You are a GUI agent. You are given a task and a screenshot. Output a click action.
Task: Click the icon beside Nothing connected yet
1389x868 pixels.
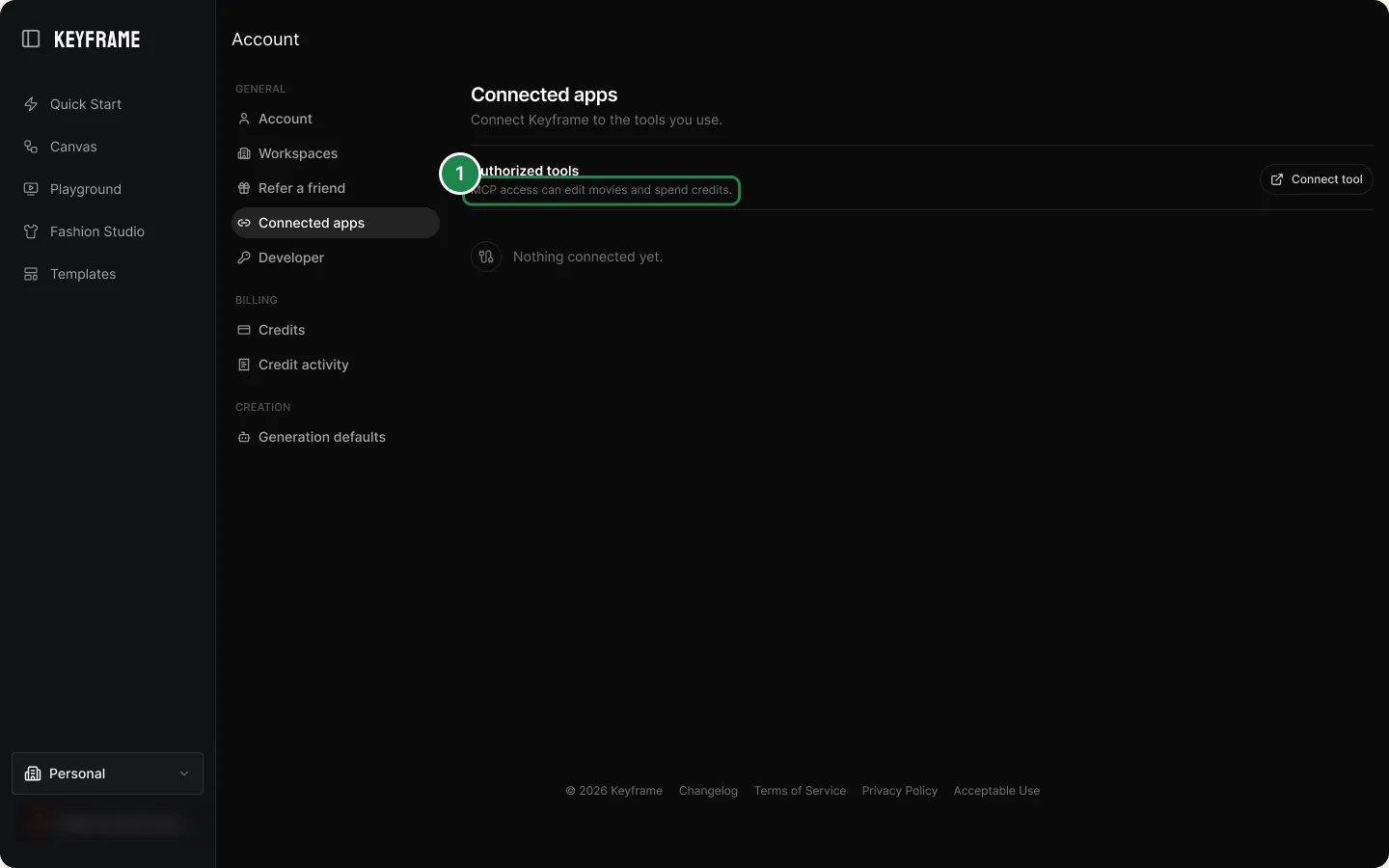click(486, 257)
